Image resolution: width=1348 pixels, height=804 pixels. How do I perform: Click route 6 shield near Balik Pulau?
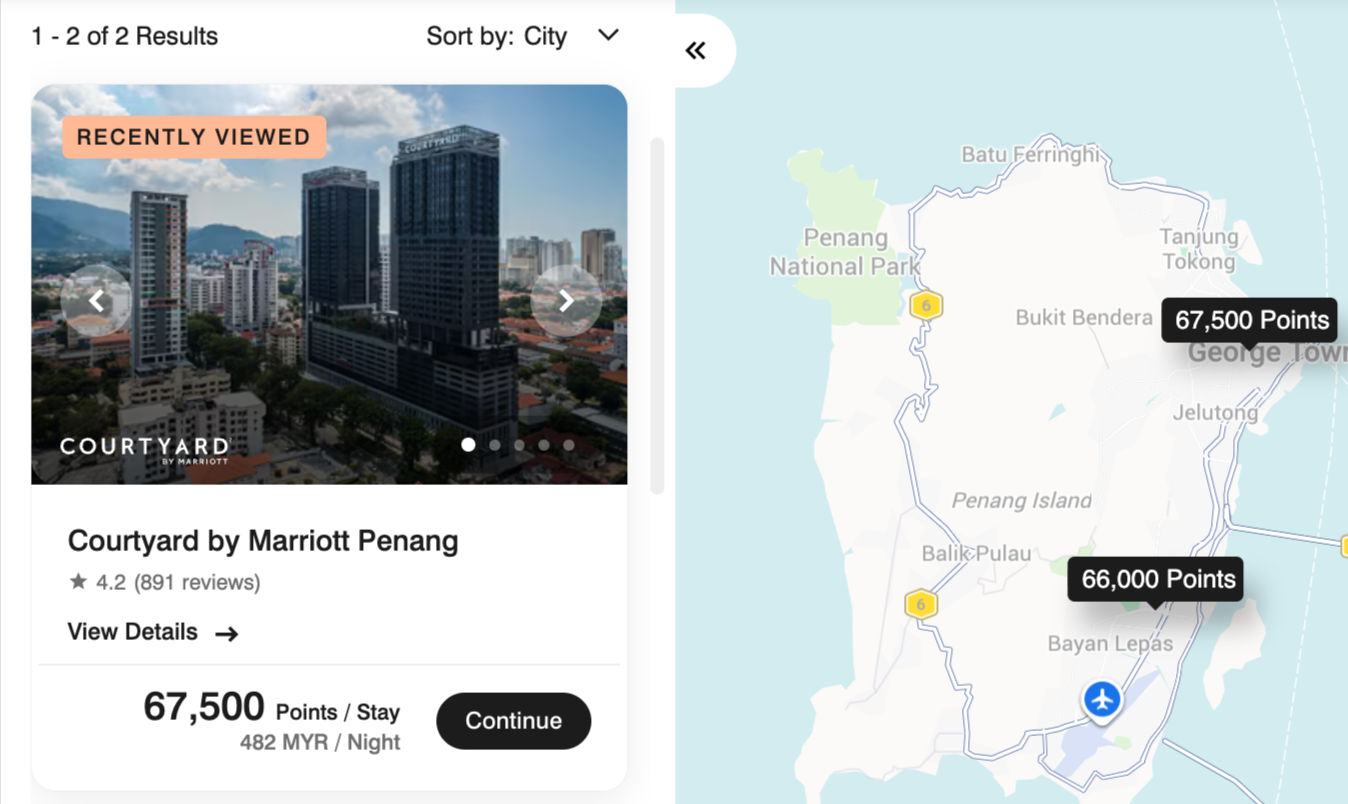[x=921, y=604]
